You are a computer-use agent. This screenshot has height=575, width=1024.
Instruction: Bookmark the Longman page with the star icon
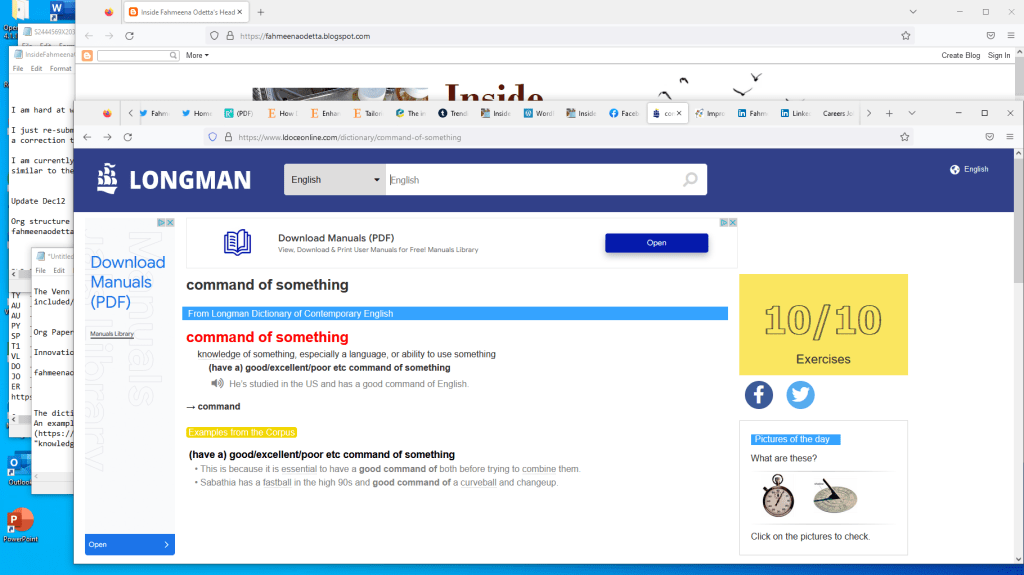coord(904,137)
